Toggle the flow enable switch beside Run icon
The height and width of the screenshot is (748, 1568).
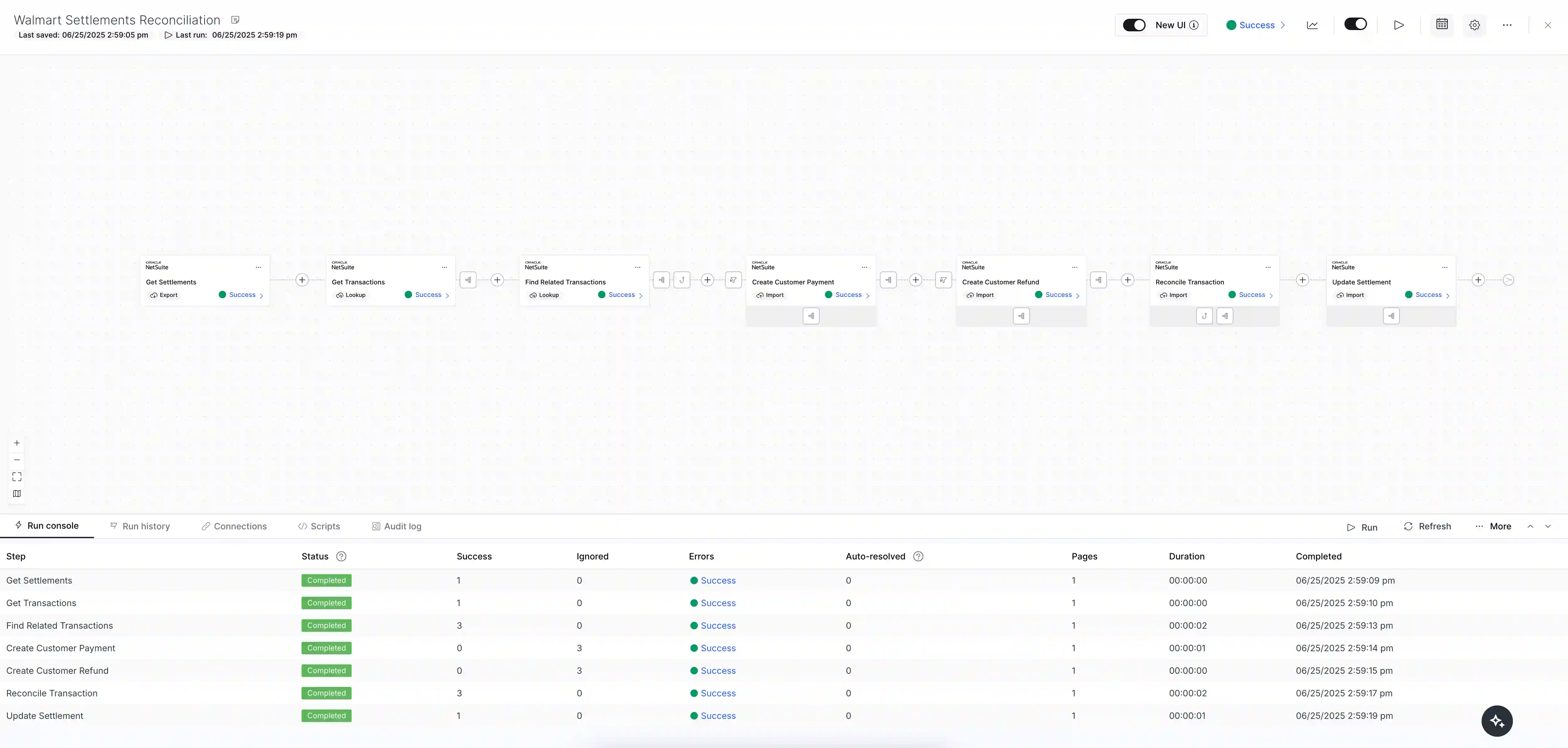(x=1356, y=24)
